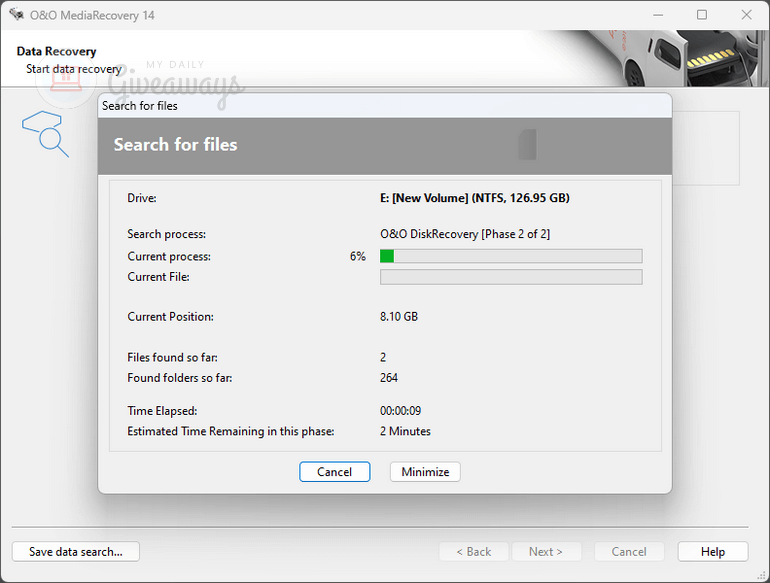Click the empty Current File progress bar
This screenshot has width=770, height=583.
[511, 277]
